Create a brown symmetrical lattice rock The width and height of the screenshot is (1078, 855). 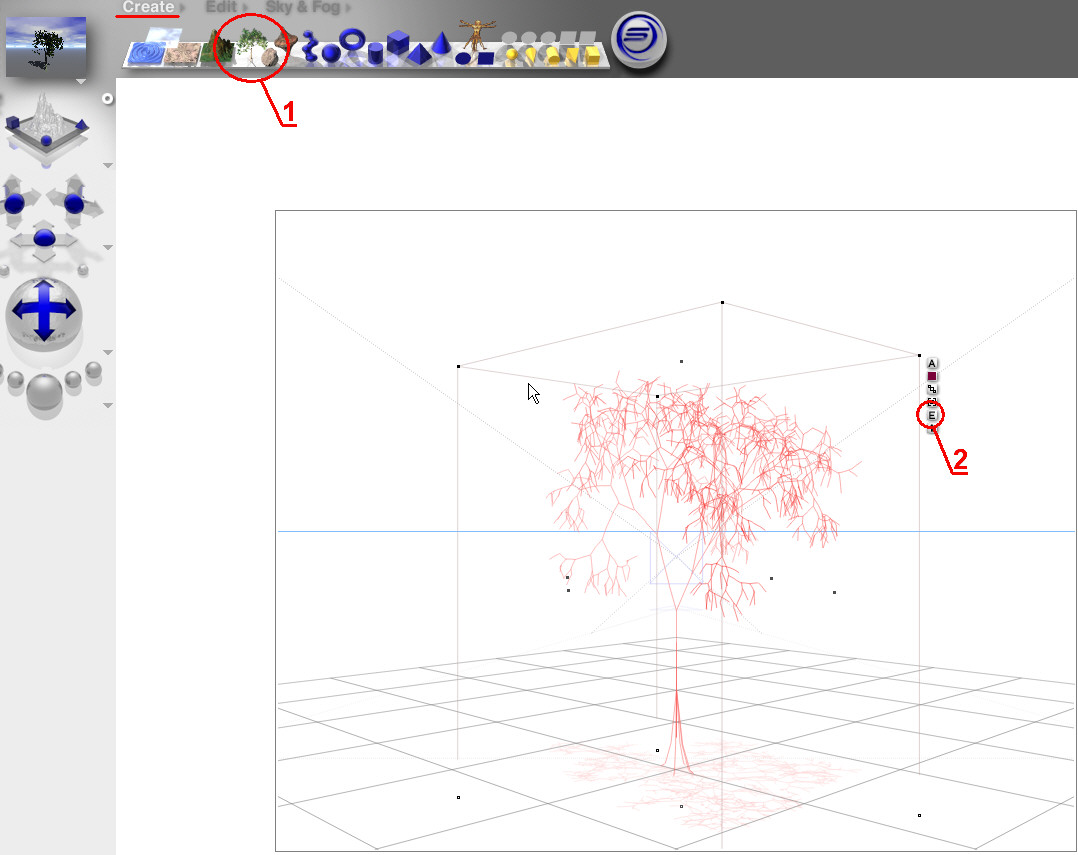[x=286, y=41]
